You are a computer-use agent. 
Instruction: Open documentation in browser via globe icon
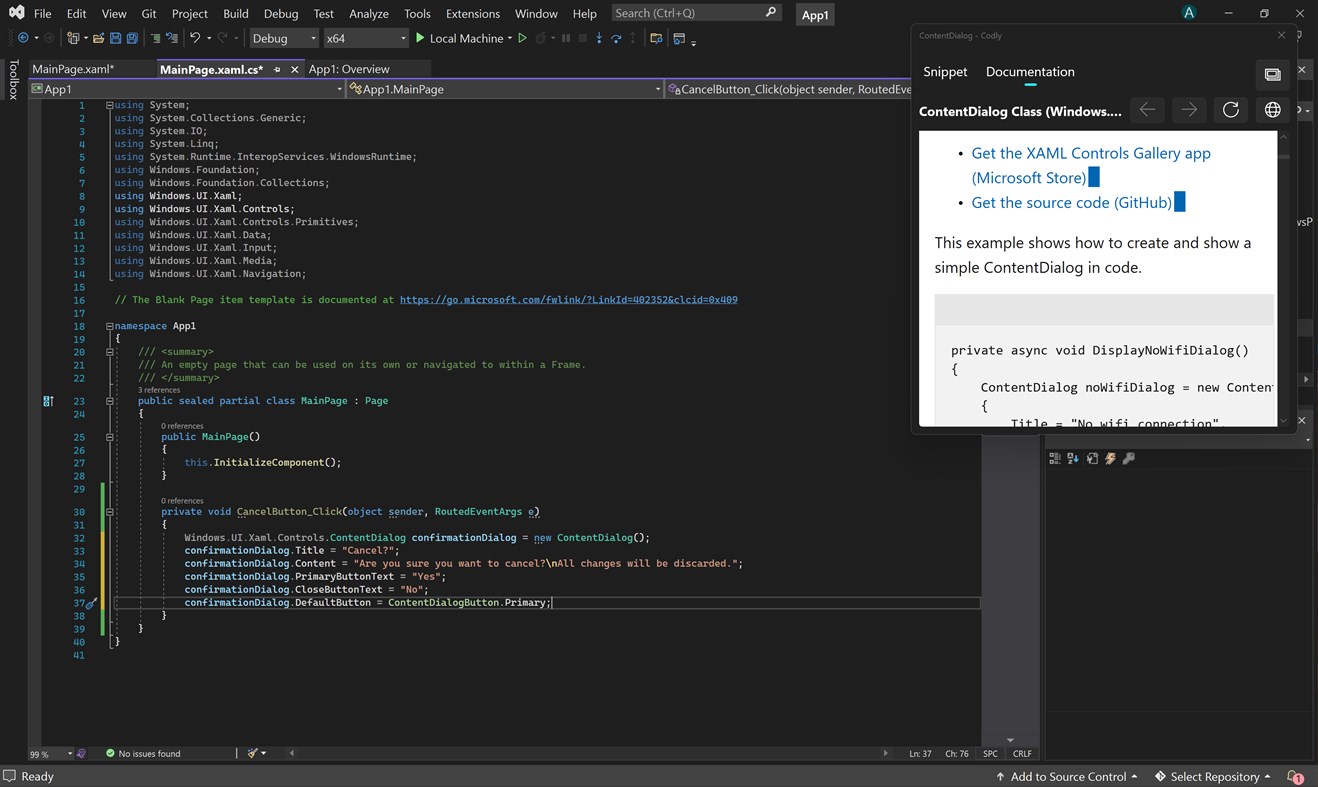coord(1272,110)
